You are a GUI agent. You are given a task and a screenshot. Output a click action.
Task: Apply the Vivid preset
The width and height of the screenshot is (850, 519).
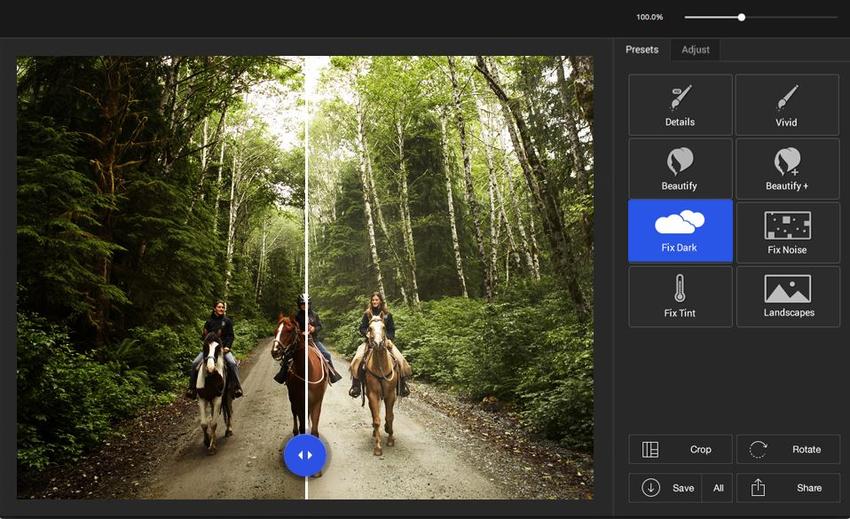787,105
